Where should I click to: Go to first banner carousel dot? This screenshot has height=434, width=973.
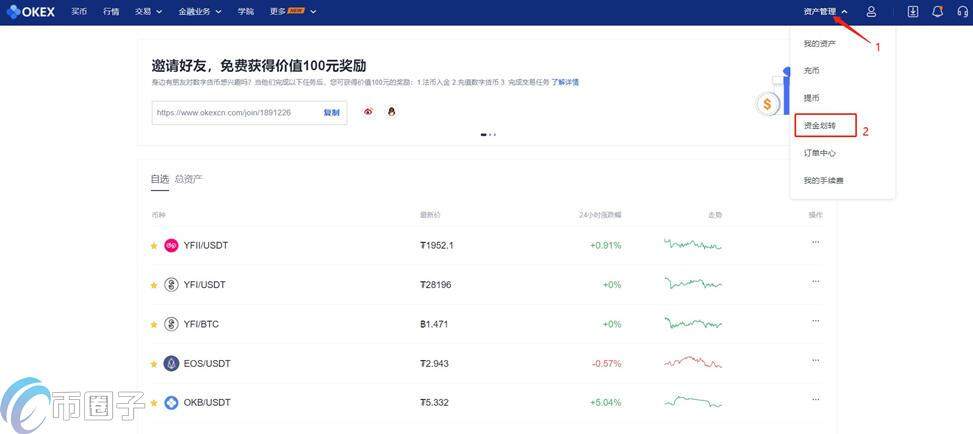point(484,134)
